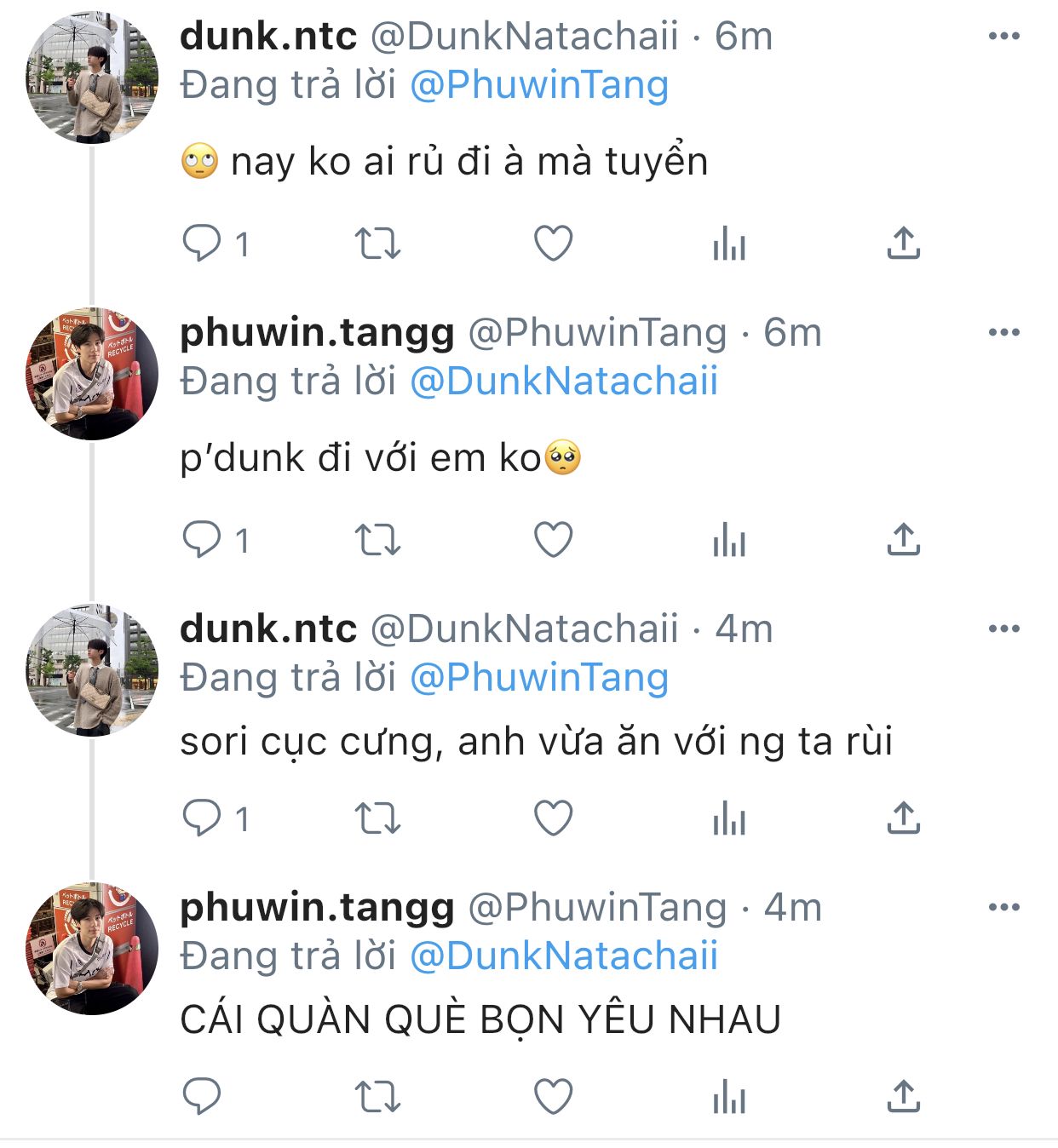
Task: Reply to "p'dunk đi với em ko" tweet
Action: pyautogui.click(x=202, y=540)
